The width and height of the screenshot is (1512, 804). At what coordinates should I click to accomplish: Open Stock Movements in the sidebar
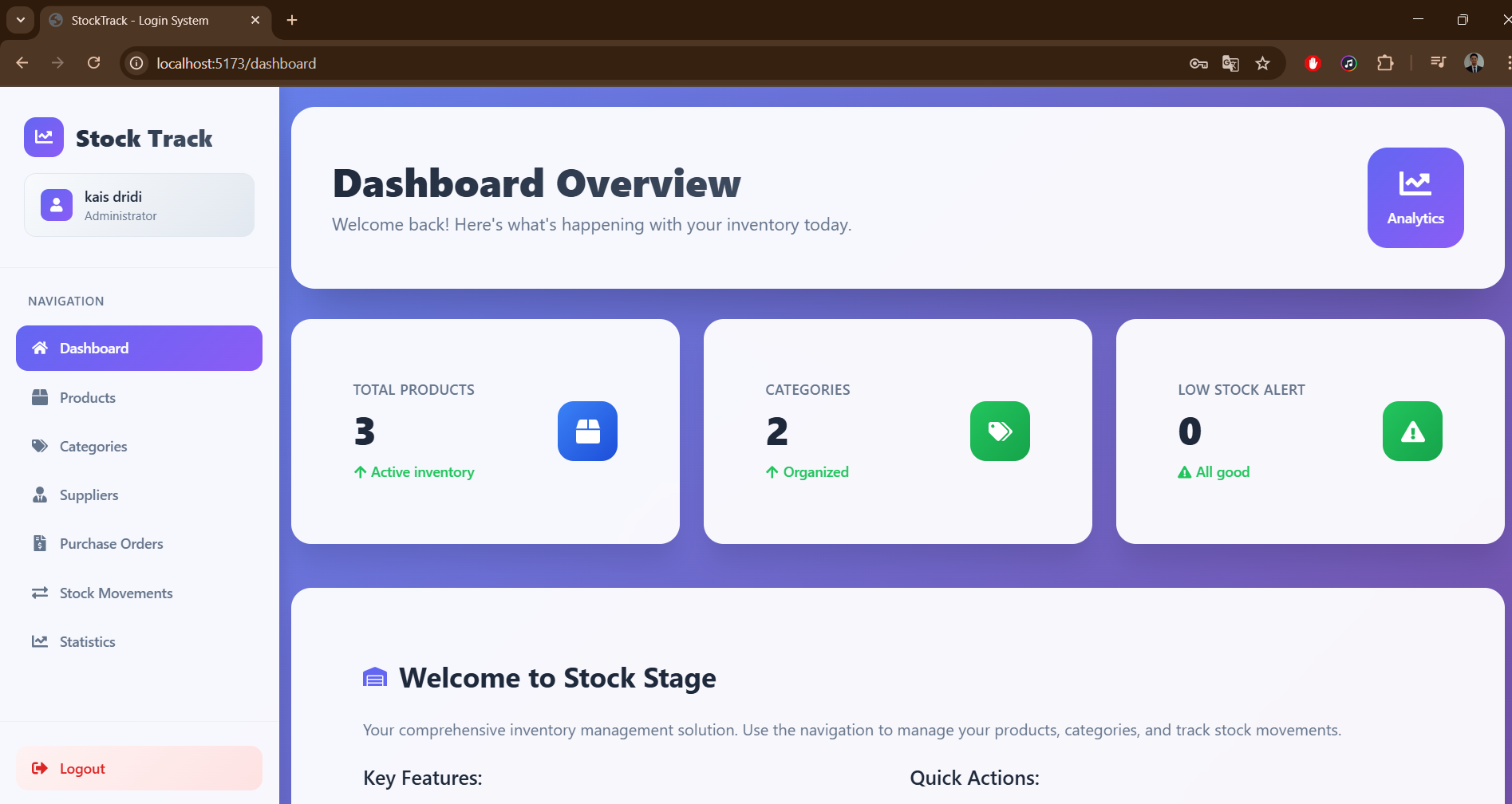[139, 593]
